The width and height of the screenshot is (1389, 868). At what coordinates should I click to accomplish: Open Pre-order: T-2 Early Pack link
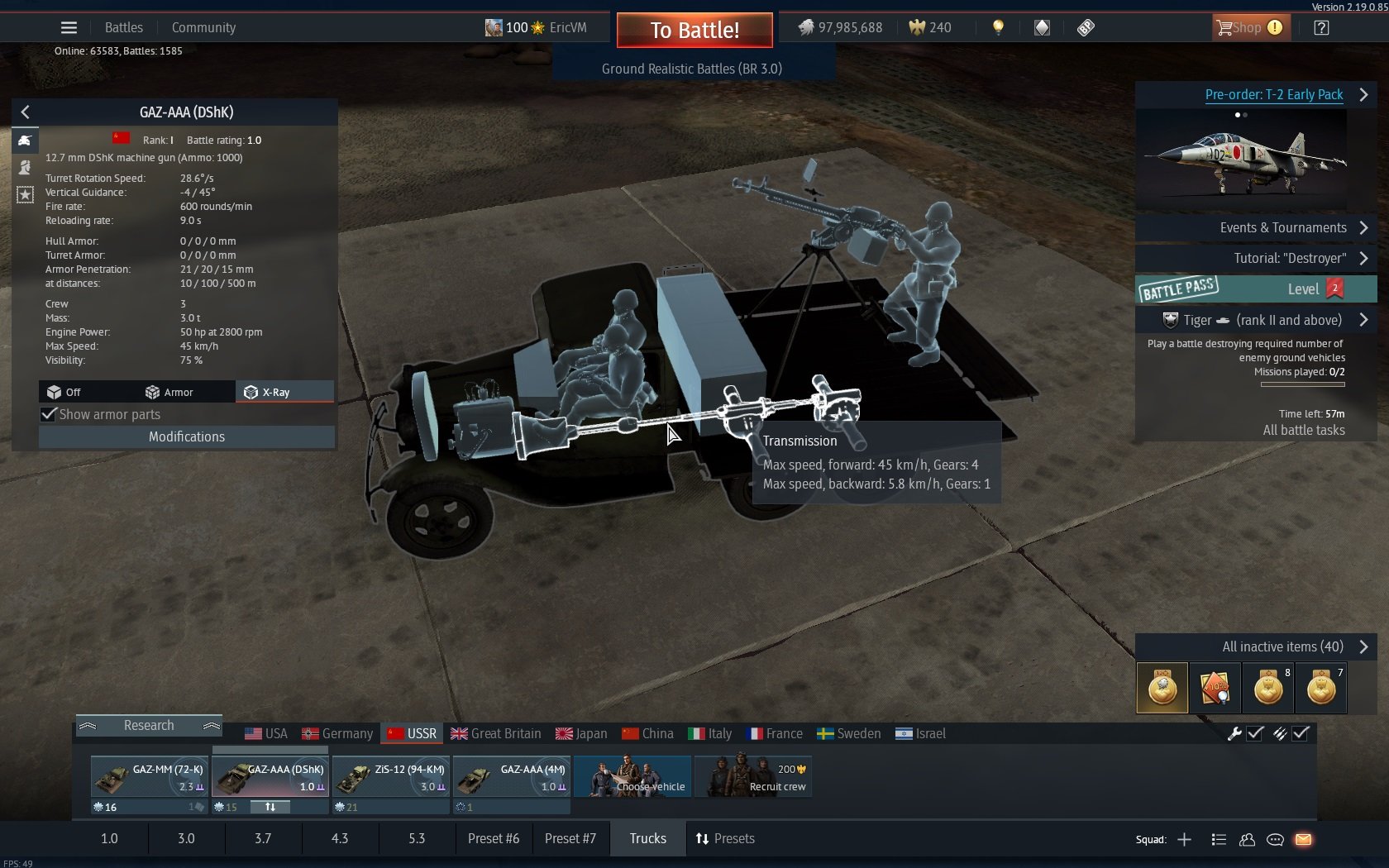tap(1273, 94)
